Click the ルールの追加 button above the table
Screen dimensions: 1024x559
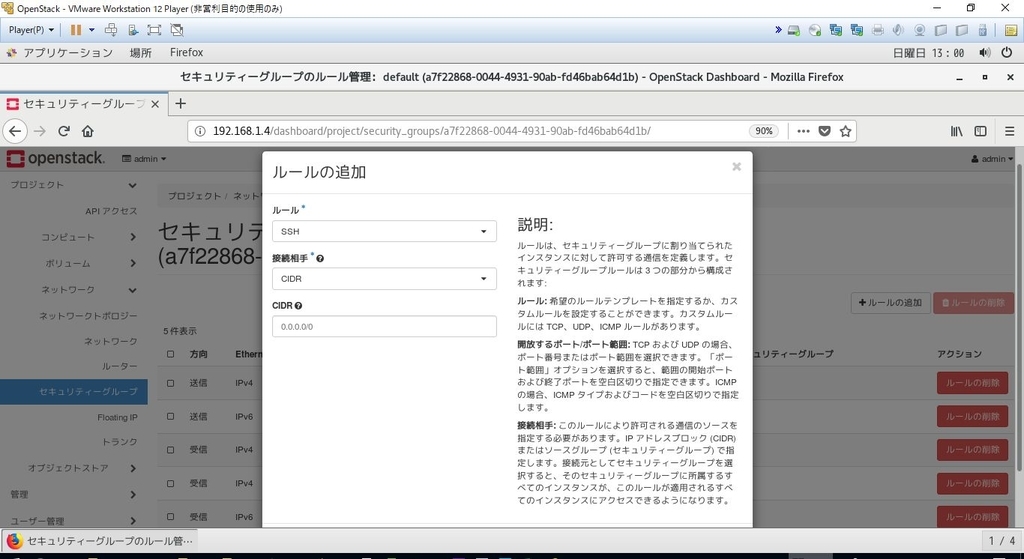(890, 302)
